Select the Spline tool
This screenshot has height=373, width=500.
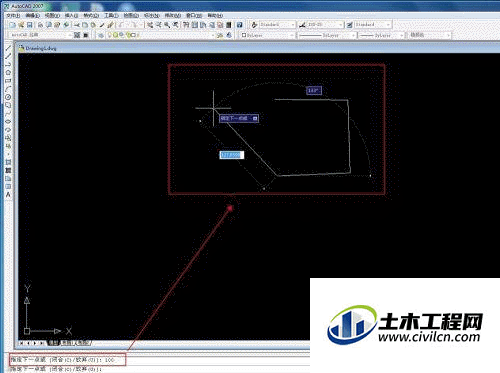point(8,113)
